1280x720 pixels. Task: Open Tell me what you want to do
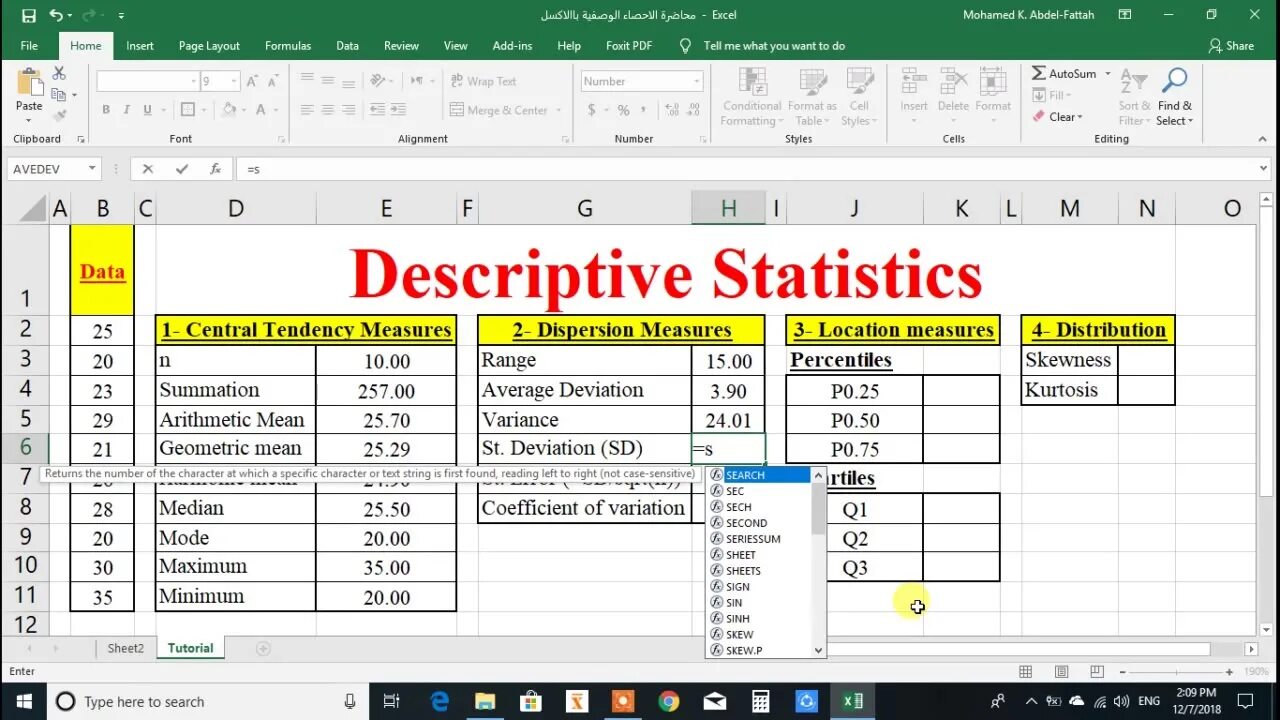[763, 46]
